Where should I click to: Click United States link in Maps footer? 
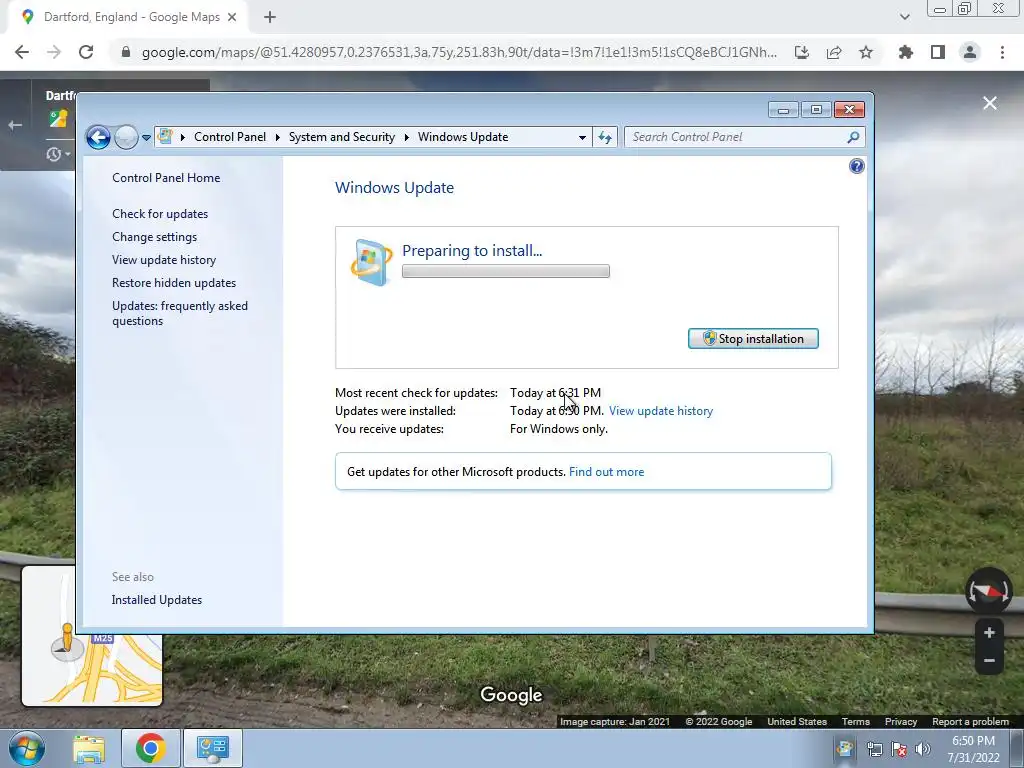[797, 722]
